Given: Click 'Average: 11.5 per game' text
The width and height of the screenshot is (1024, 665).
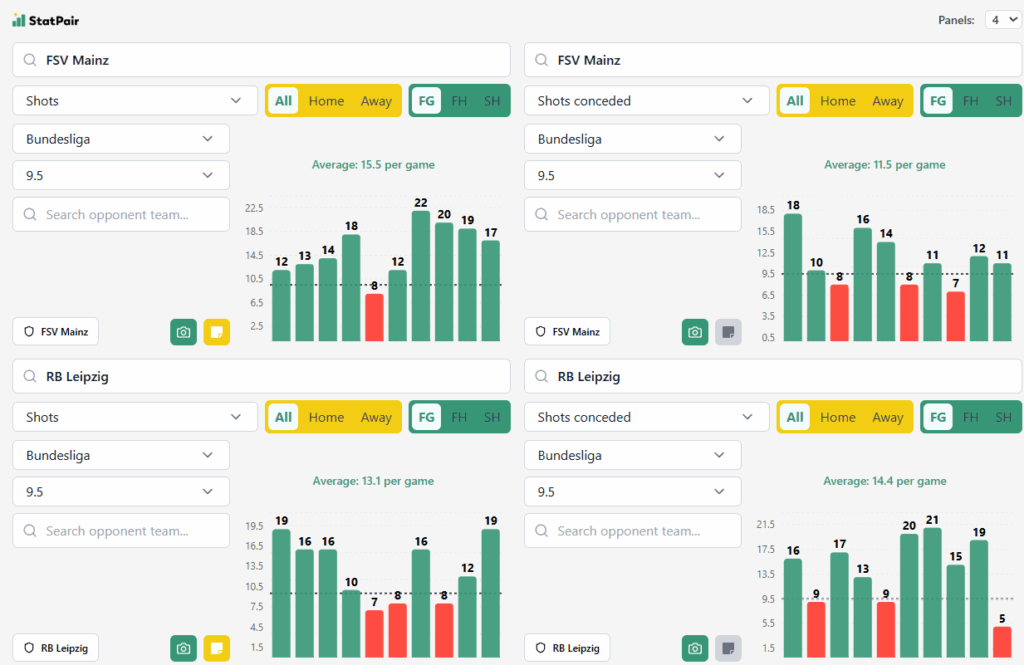Looking at the screenshot, I should 884,165.
